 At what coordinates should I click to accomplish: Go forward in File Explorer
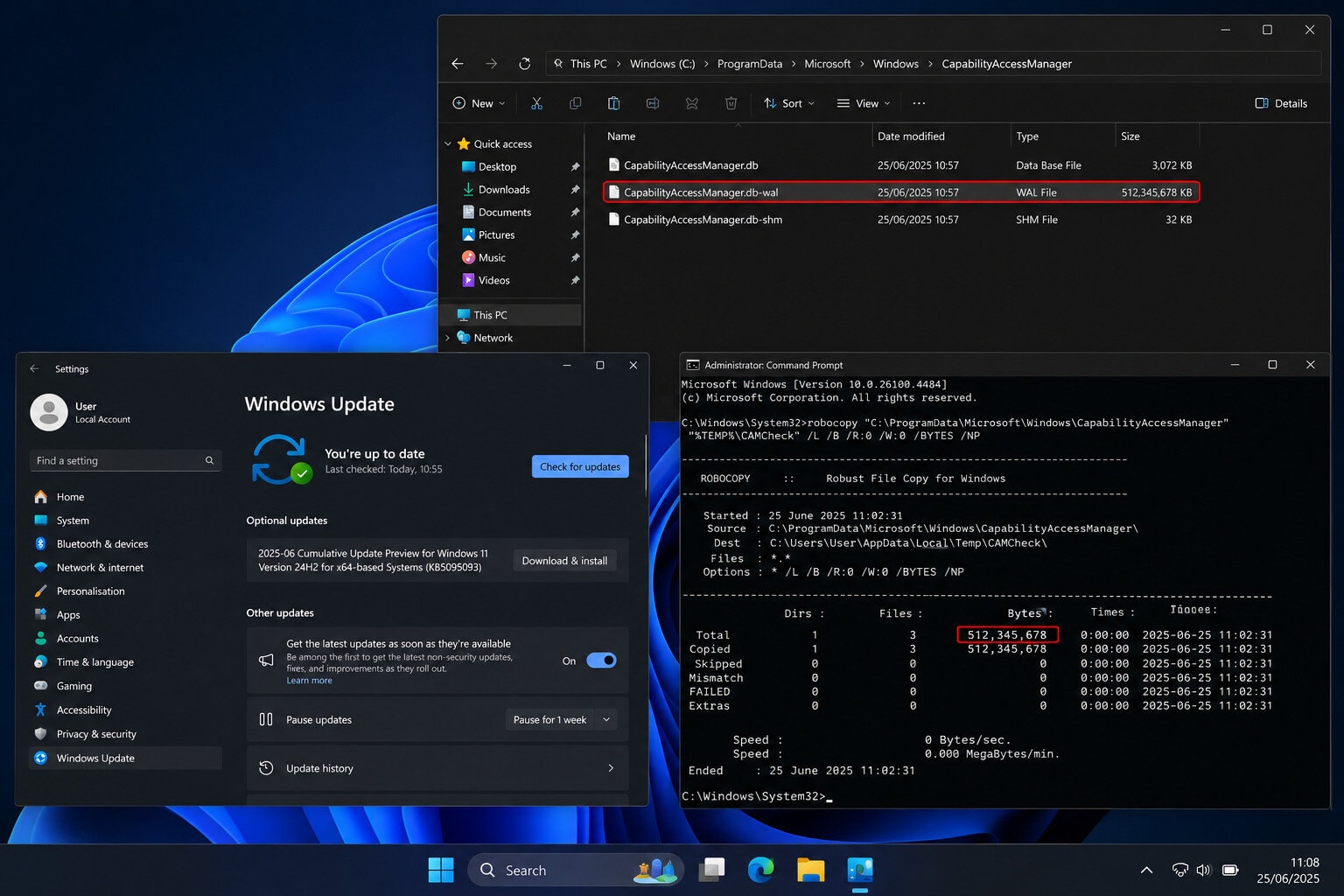click(491, 64)
